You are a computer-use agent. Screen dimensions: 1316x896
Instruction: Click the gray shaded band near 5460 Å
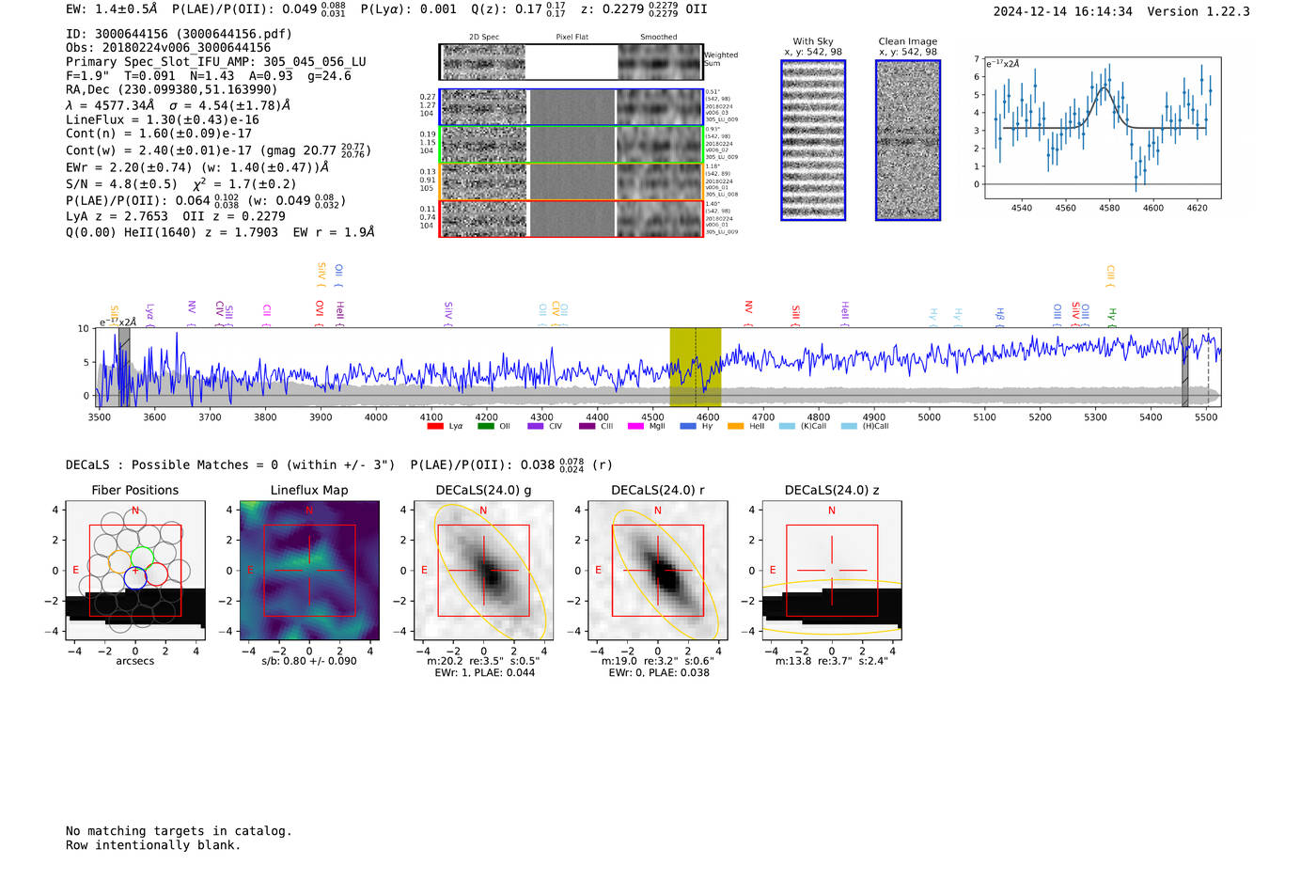pos(1184,367)
